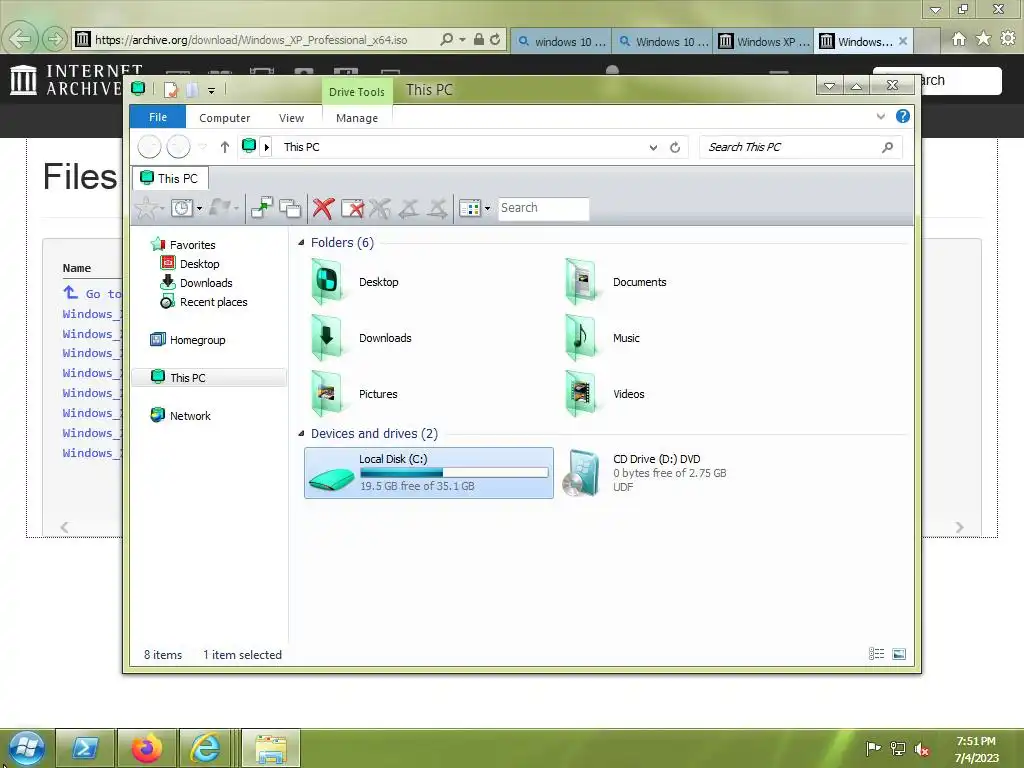Launch Firefox from the taskbar
Screen dimensions: 1024x768
tap(147, 748)
